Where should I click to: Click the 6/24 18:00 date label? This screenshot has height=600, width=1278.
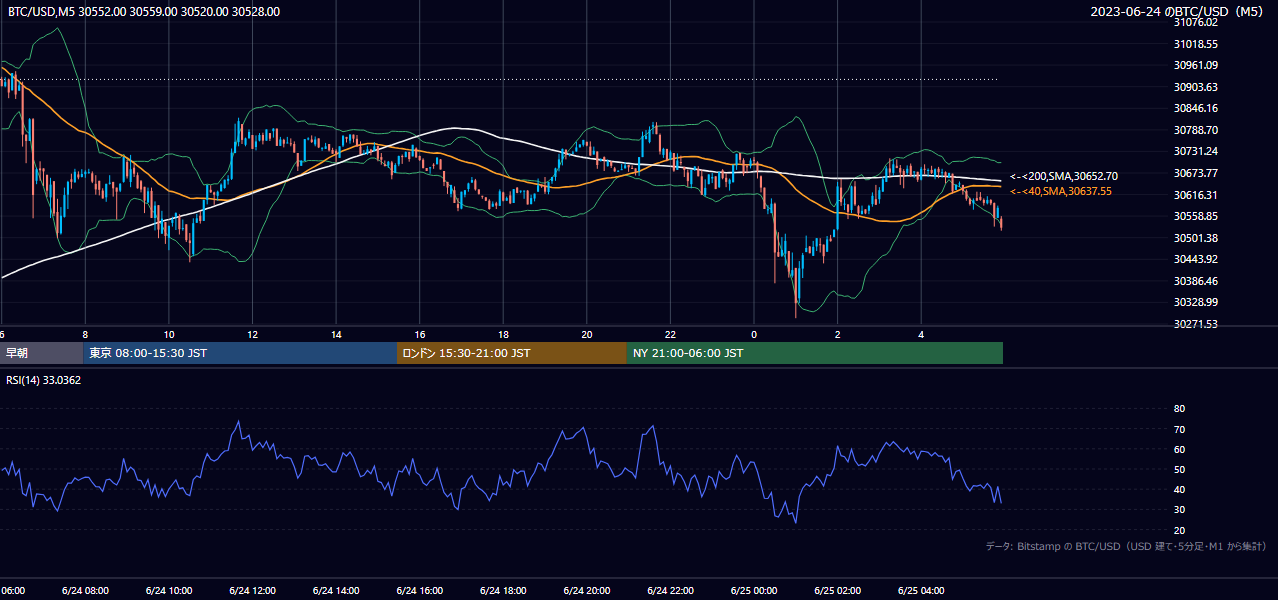click(503, 591)
